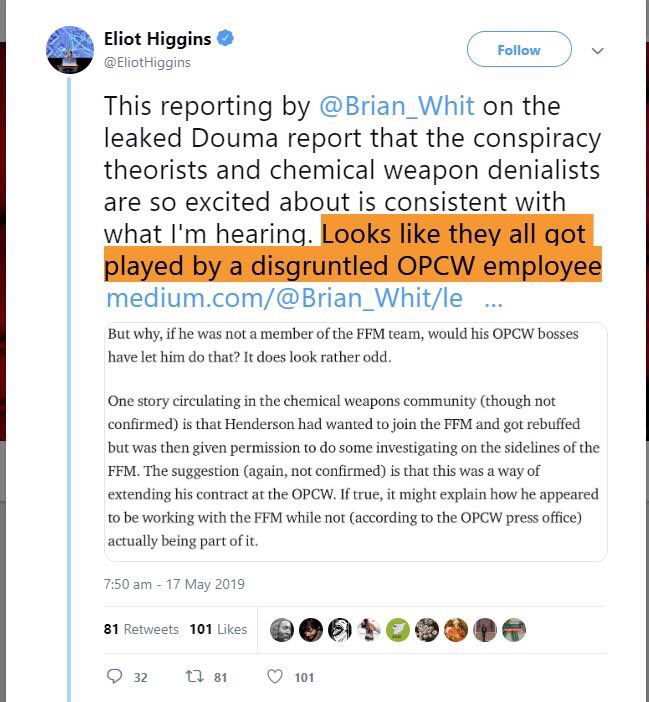View the 101 Likes list

(218, 629)
